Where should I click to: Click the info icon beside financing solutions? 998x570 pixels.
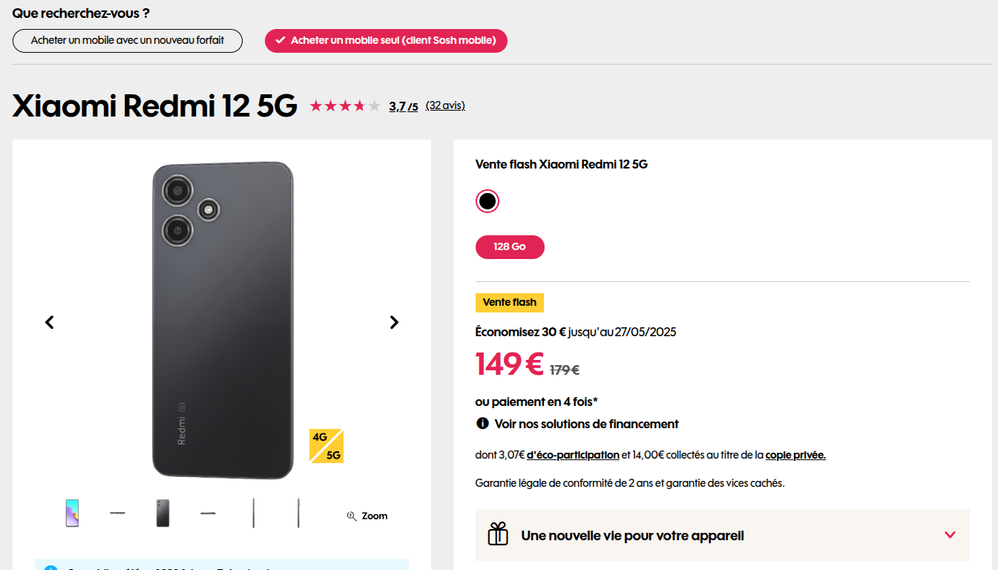pyautogui.click(x=482, y=424)
